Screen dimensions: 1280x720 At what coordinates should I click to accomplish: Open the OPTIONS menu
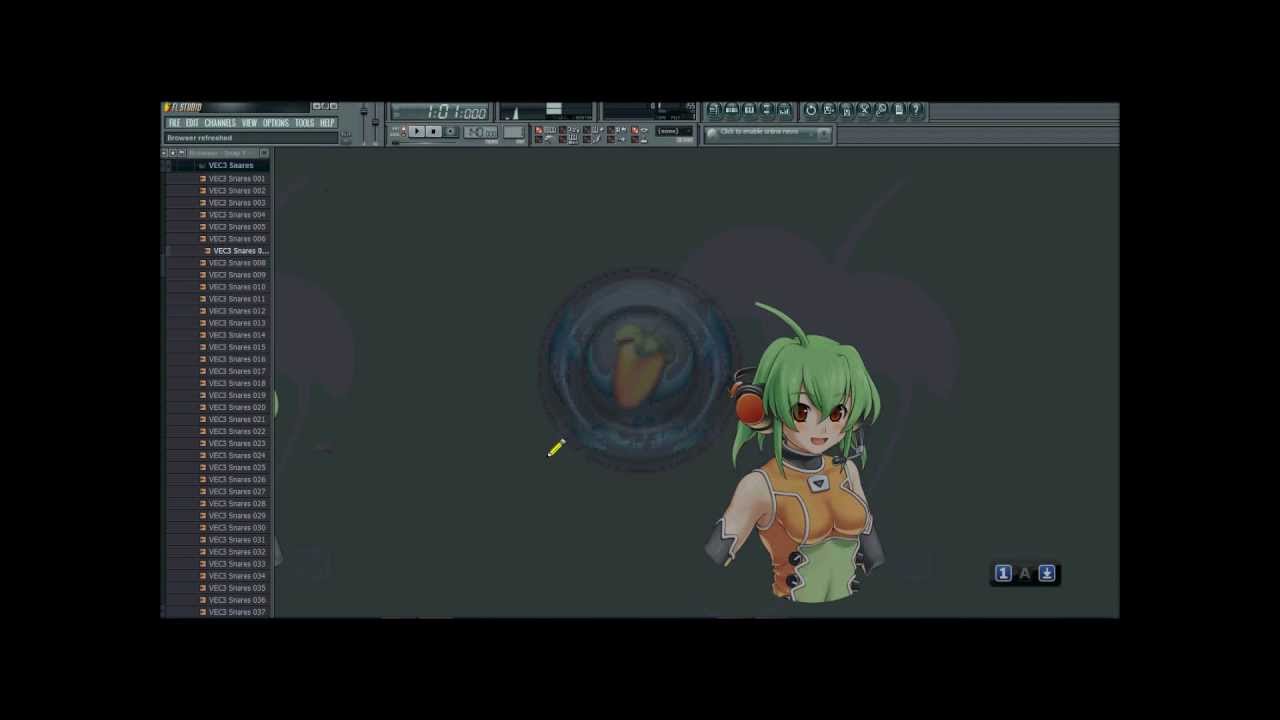tap(276, 123)
